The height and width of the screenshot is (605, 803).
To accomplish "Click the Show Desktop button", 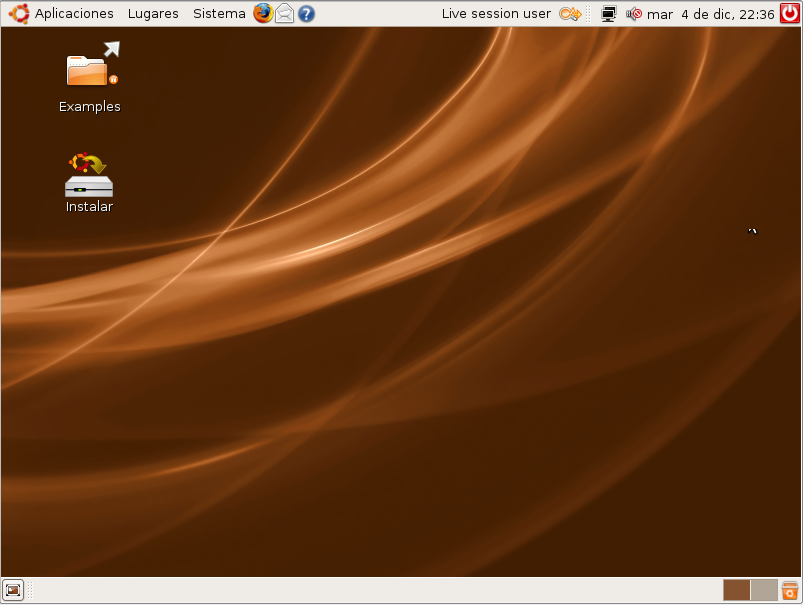I will [x=13, y=590].
